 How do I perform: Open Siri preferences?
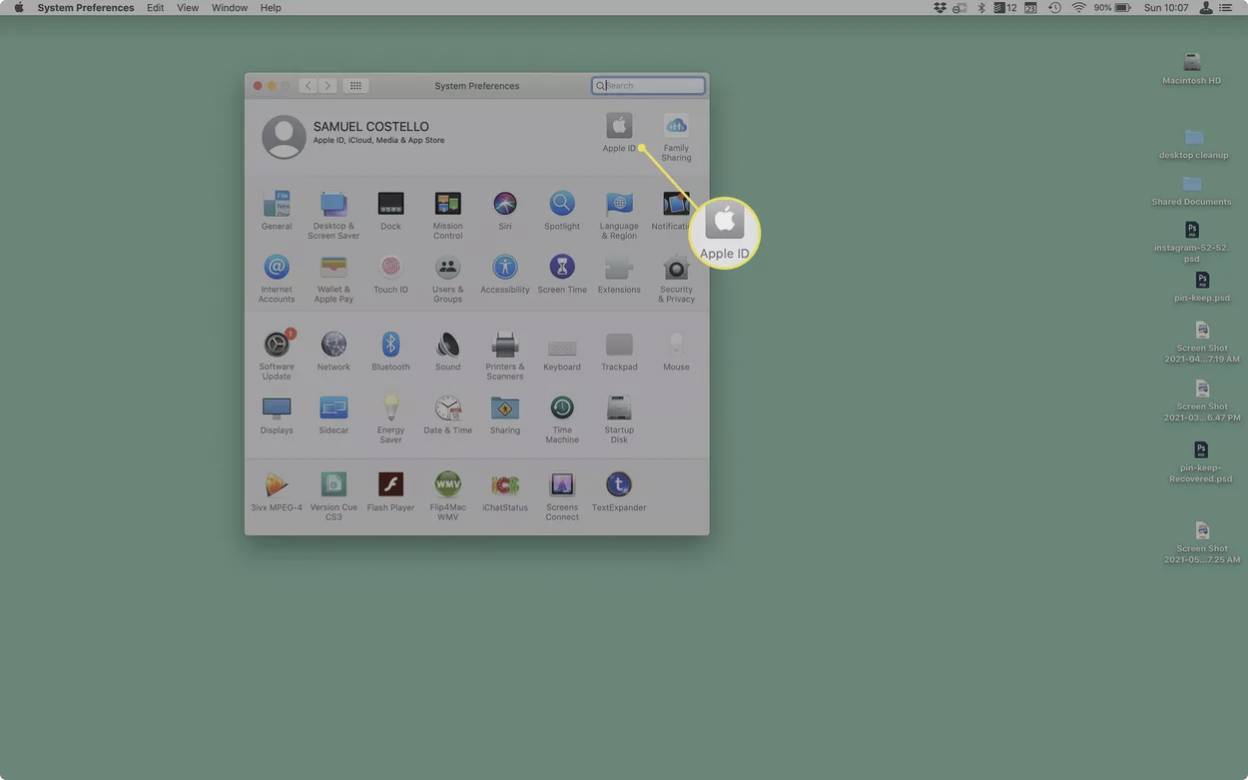(504, 205)
